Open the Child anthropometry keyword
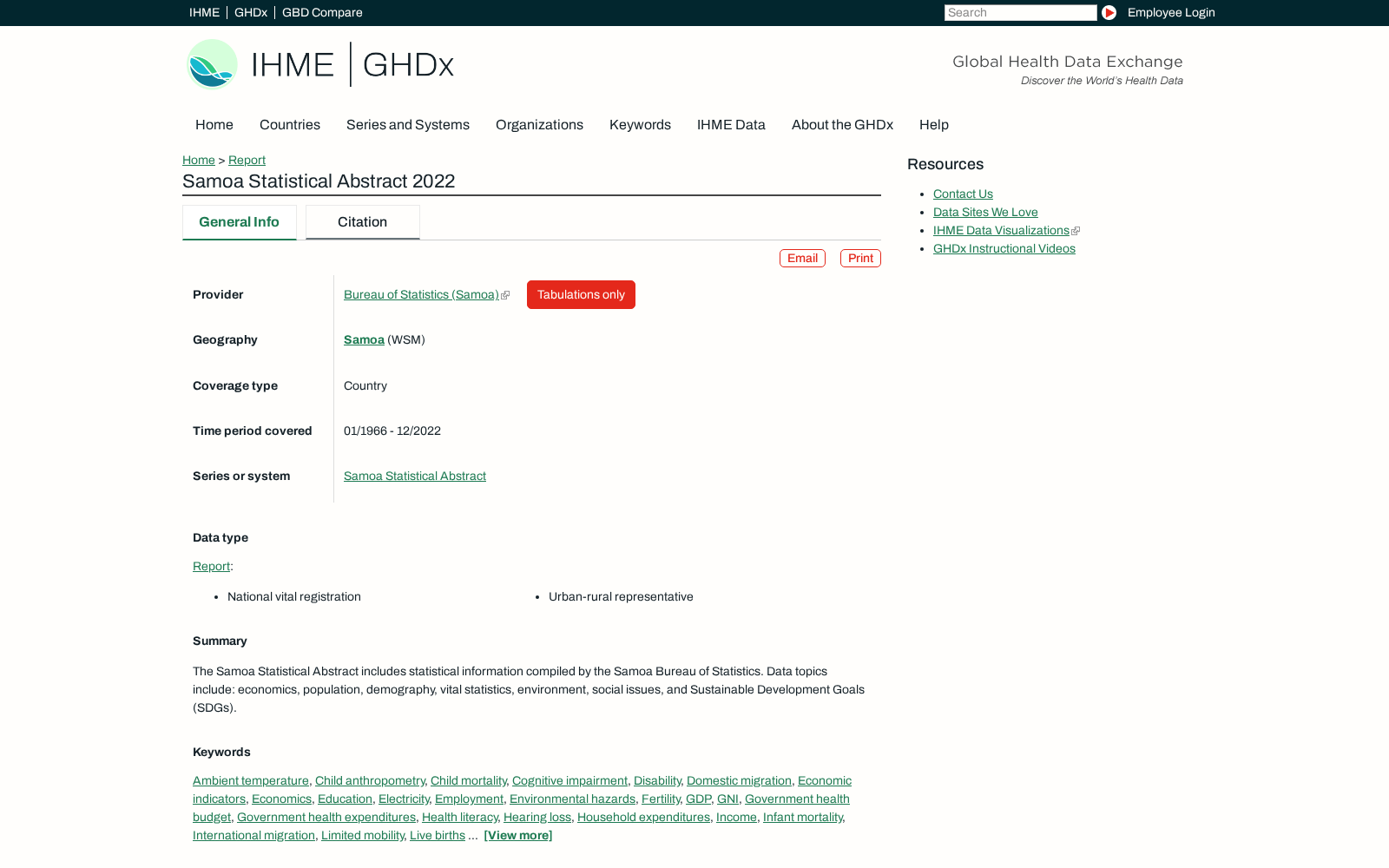The image size is (1389, 868). pos(370,781)
